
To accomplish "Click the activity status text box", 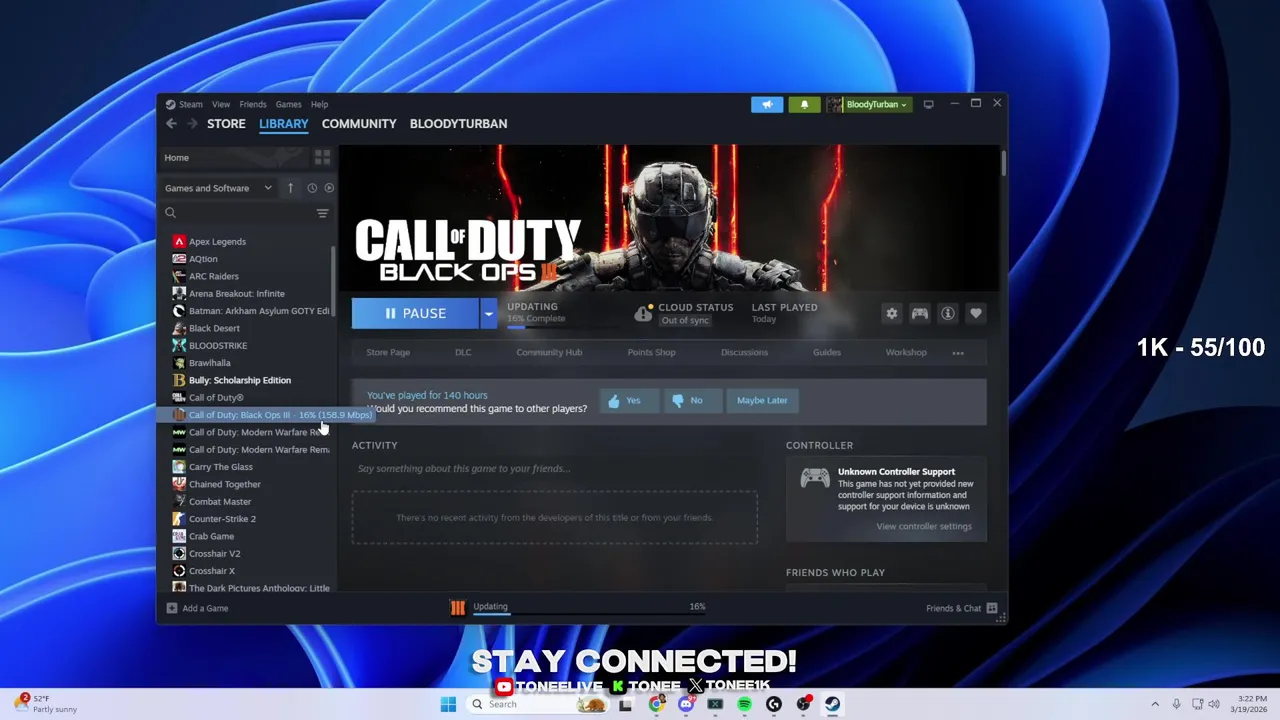I will tap(555, 469).
